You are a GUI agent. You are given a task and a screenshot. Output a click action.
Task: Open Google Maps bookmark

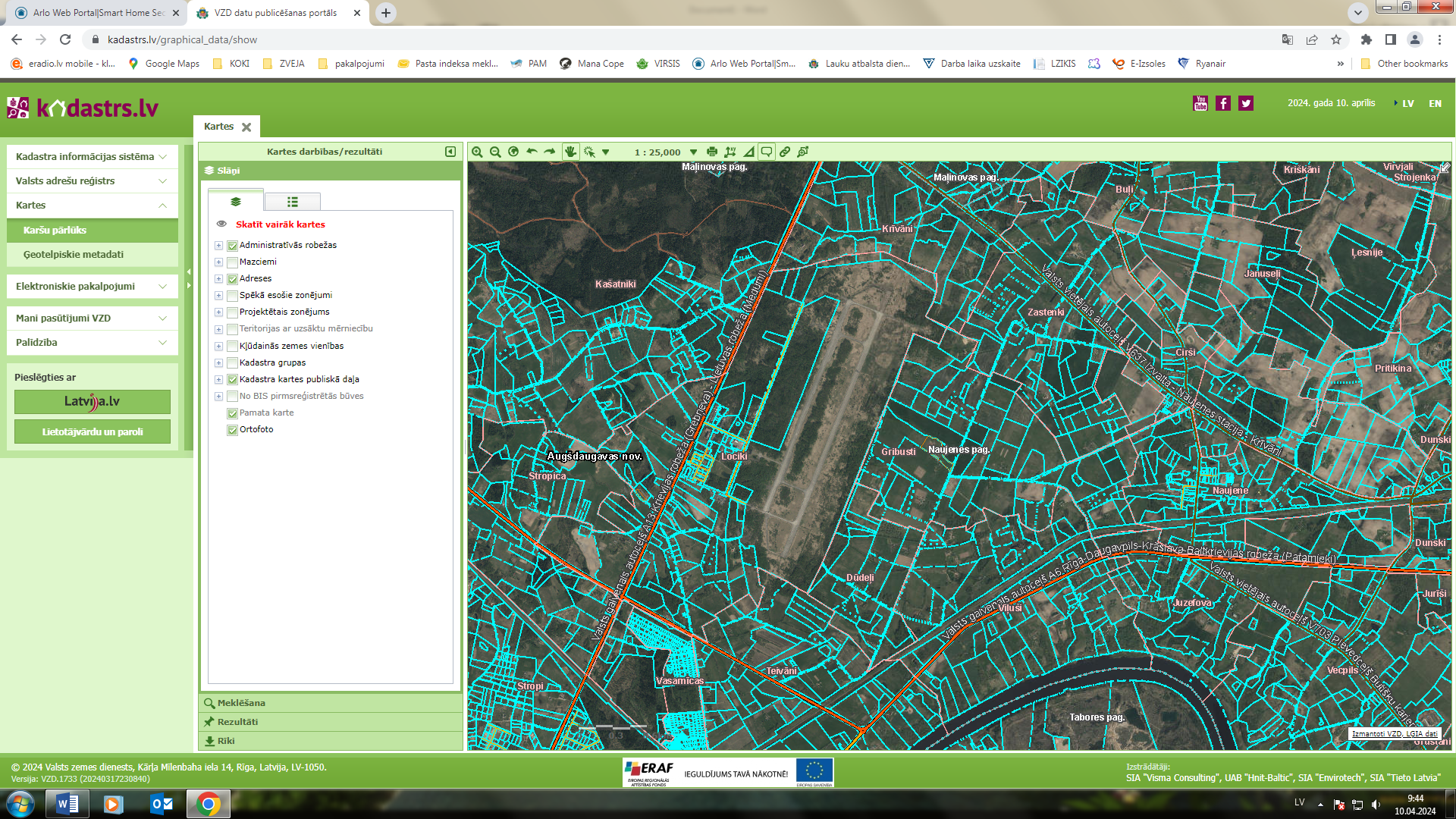[164, 64]
